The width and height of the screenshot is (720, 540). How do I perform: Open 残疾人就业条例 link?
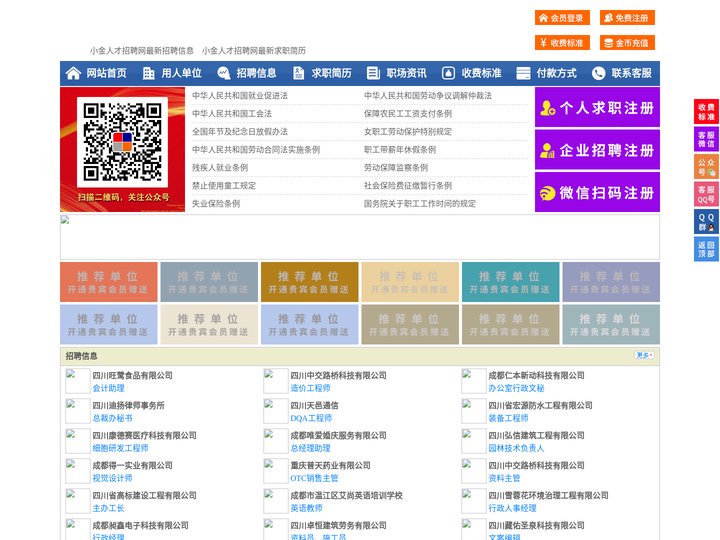[x=220, y=168]
